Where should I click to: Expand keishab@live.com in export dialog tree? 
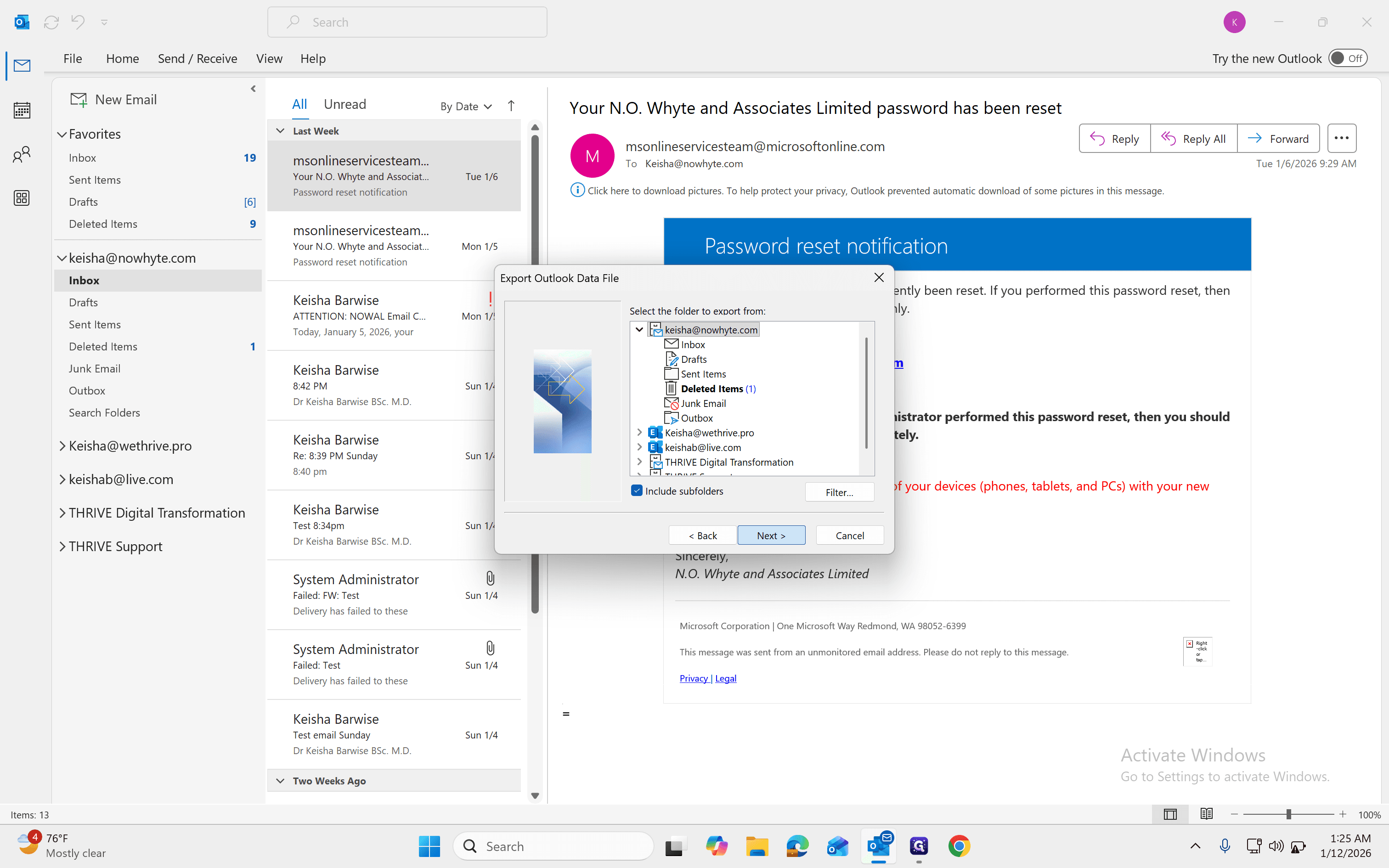click(x=639, y=447)
